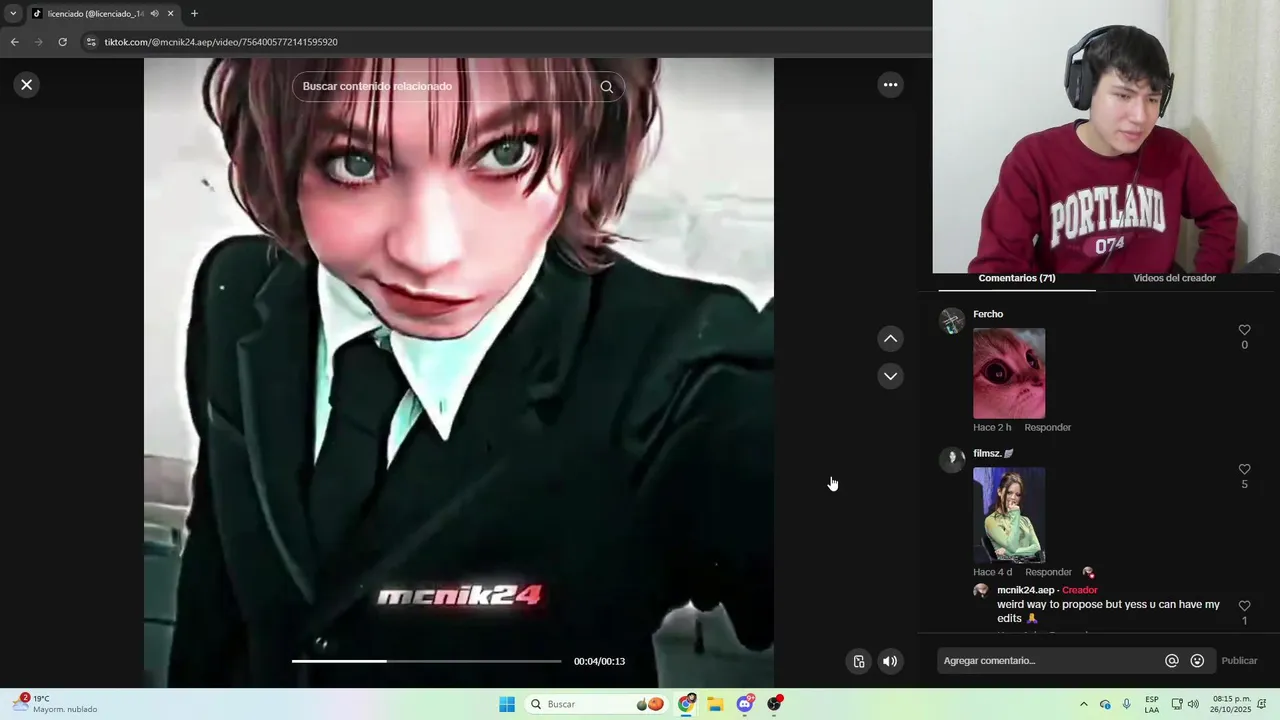Open Fercho's profile avatar
This screenshot has width=1280, height=720.
[x=952, y=321]
